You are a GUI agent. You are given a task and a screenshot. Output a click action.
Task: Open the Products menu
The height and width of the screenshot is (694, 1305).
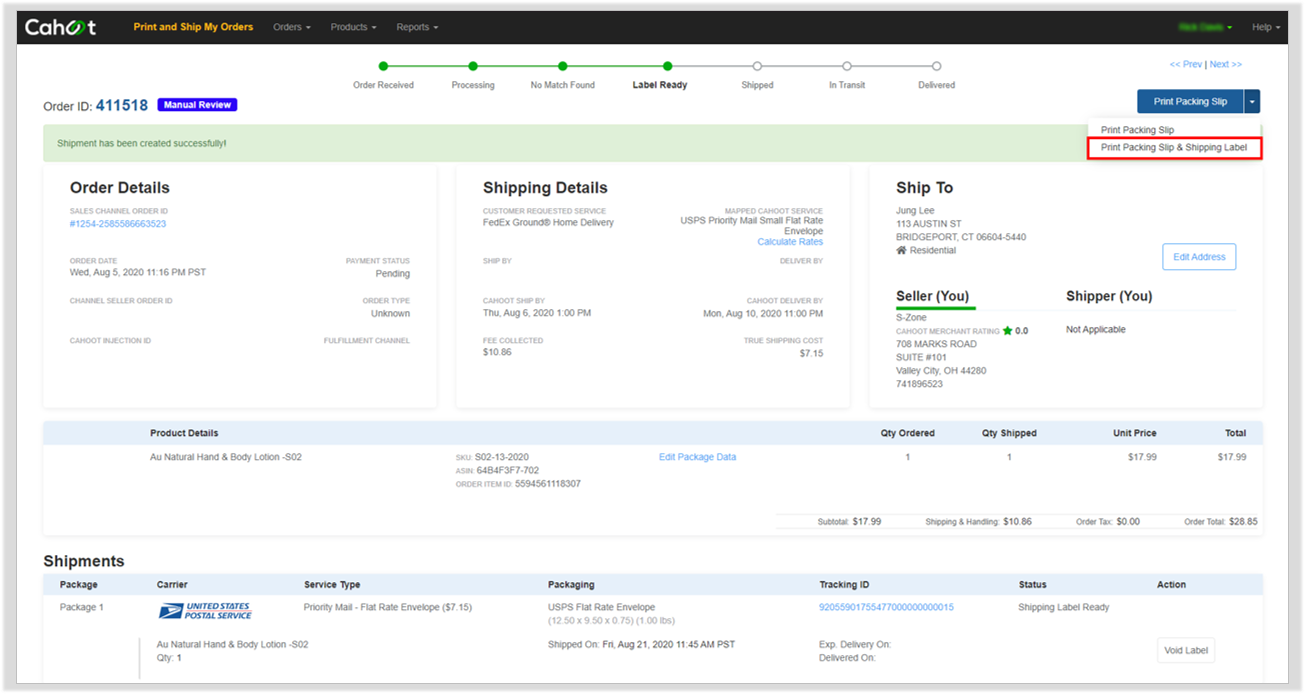(353, 27)
